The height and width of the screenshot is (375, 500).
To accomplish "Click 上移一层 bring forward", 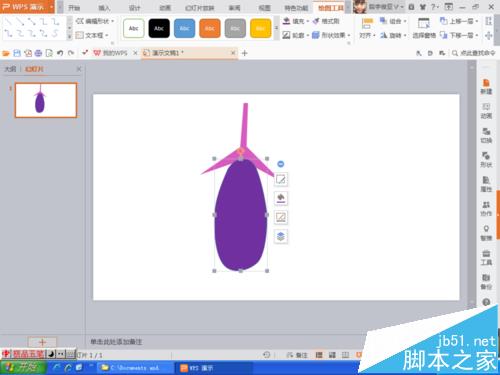I will pos(459,21).
